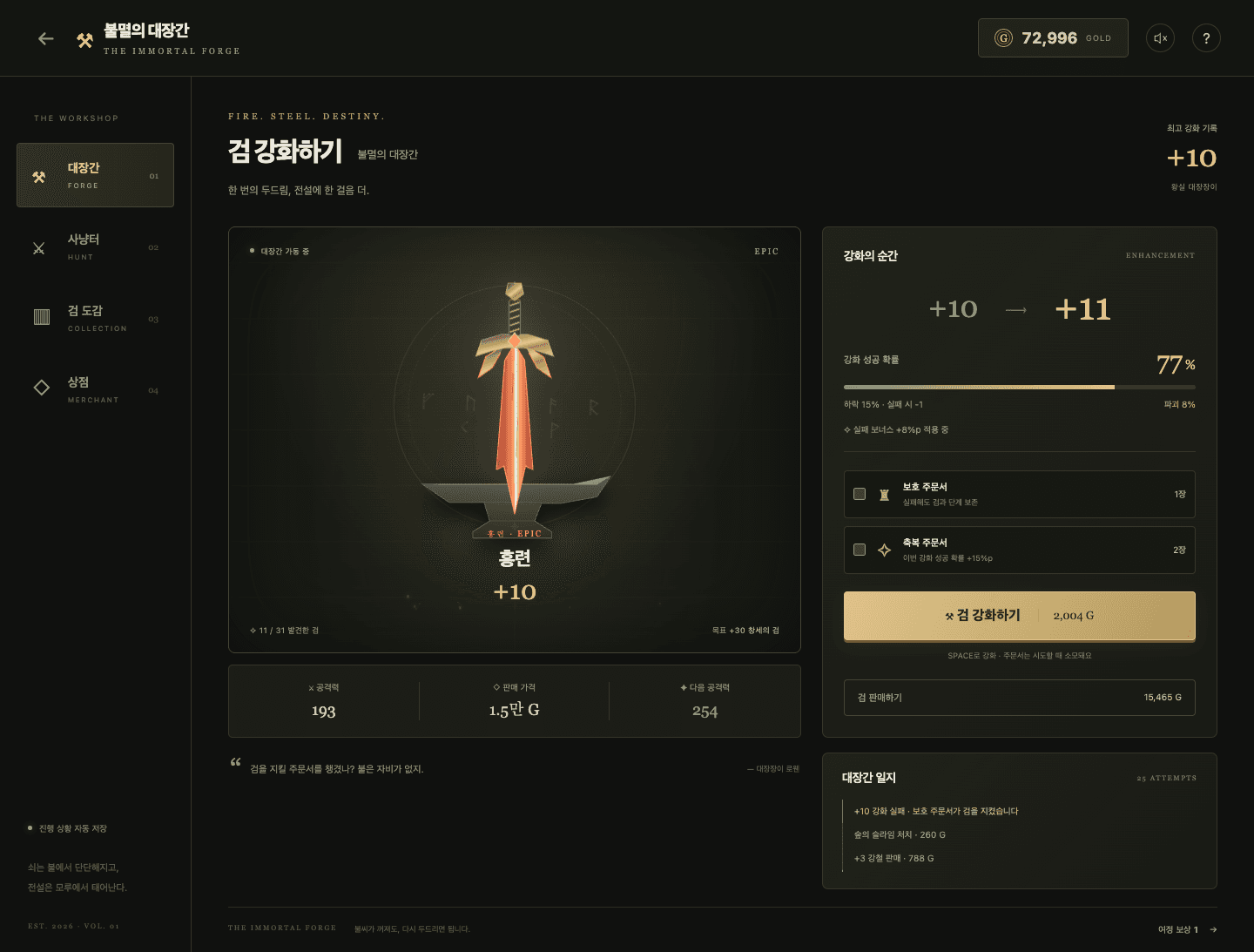The image size is (1254, 952).
Task: Click the 실패 보너스 +8%p 적용 중 text
Action: pos(896,430)
